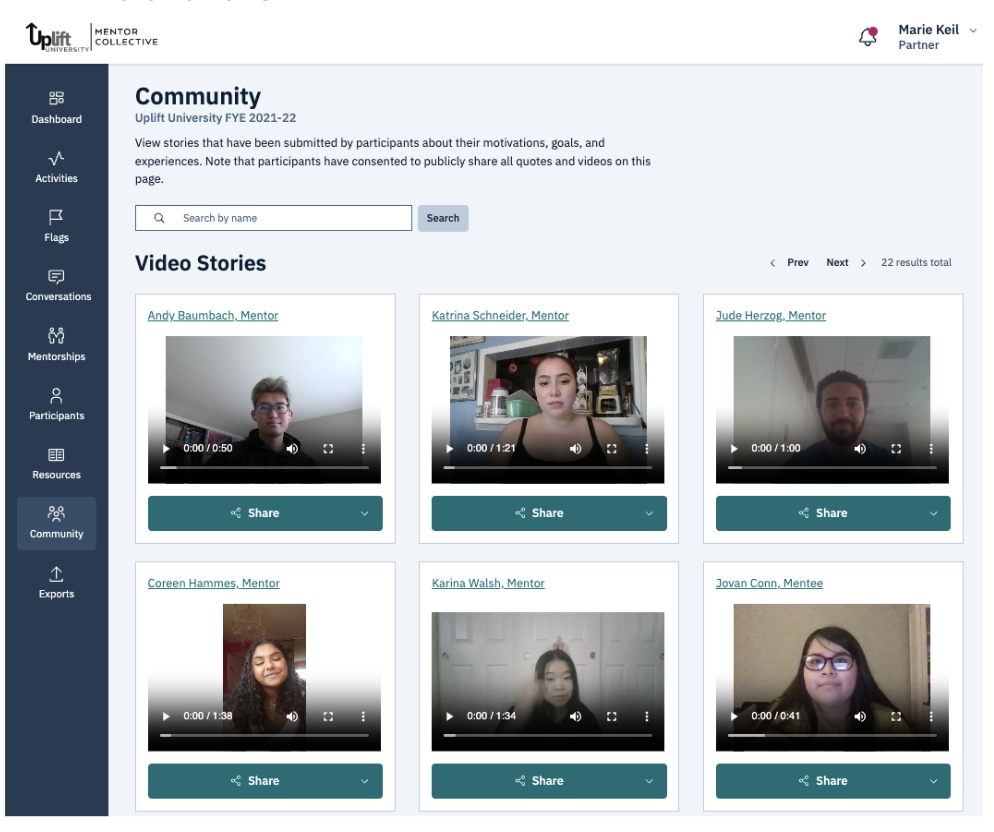Open the notification bell

pyautogui.click(x=862, y=35)
